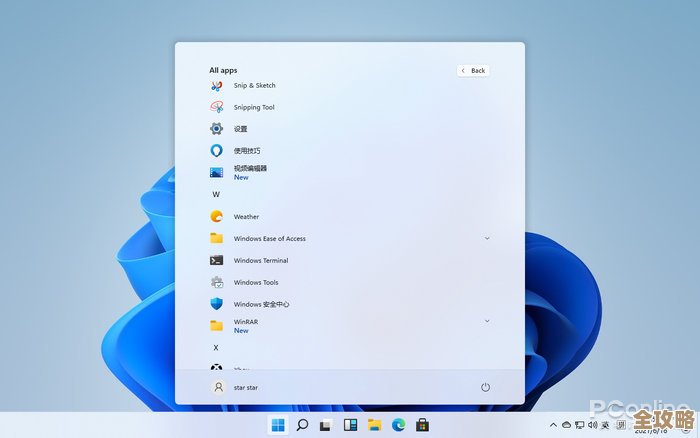The height and width of the screenshot is (438, 700).
Task: Open the star star account menu
Action: coord(235,388)
